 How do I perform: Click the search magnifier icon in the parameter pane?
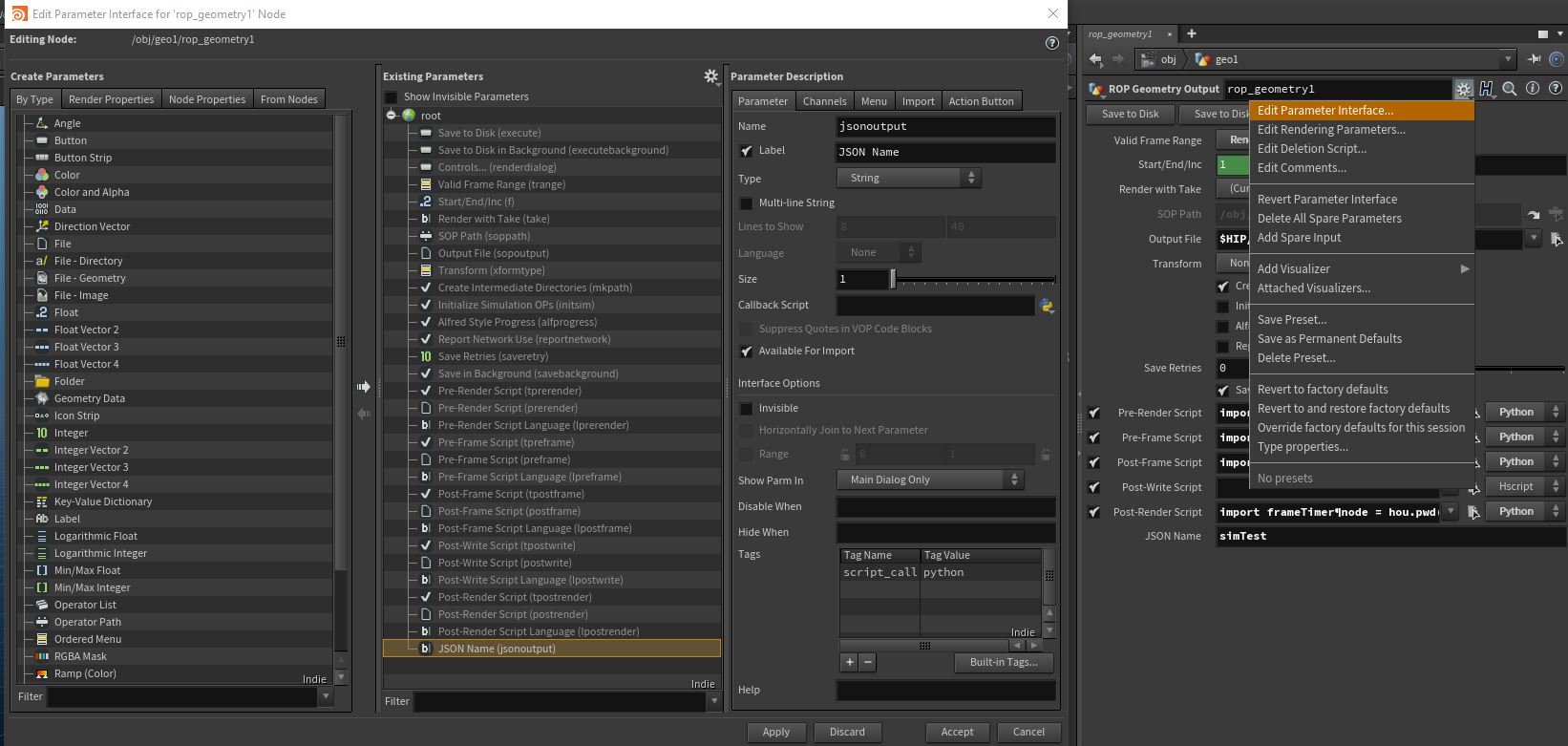click(x=1509, y=89)
